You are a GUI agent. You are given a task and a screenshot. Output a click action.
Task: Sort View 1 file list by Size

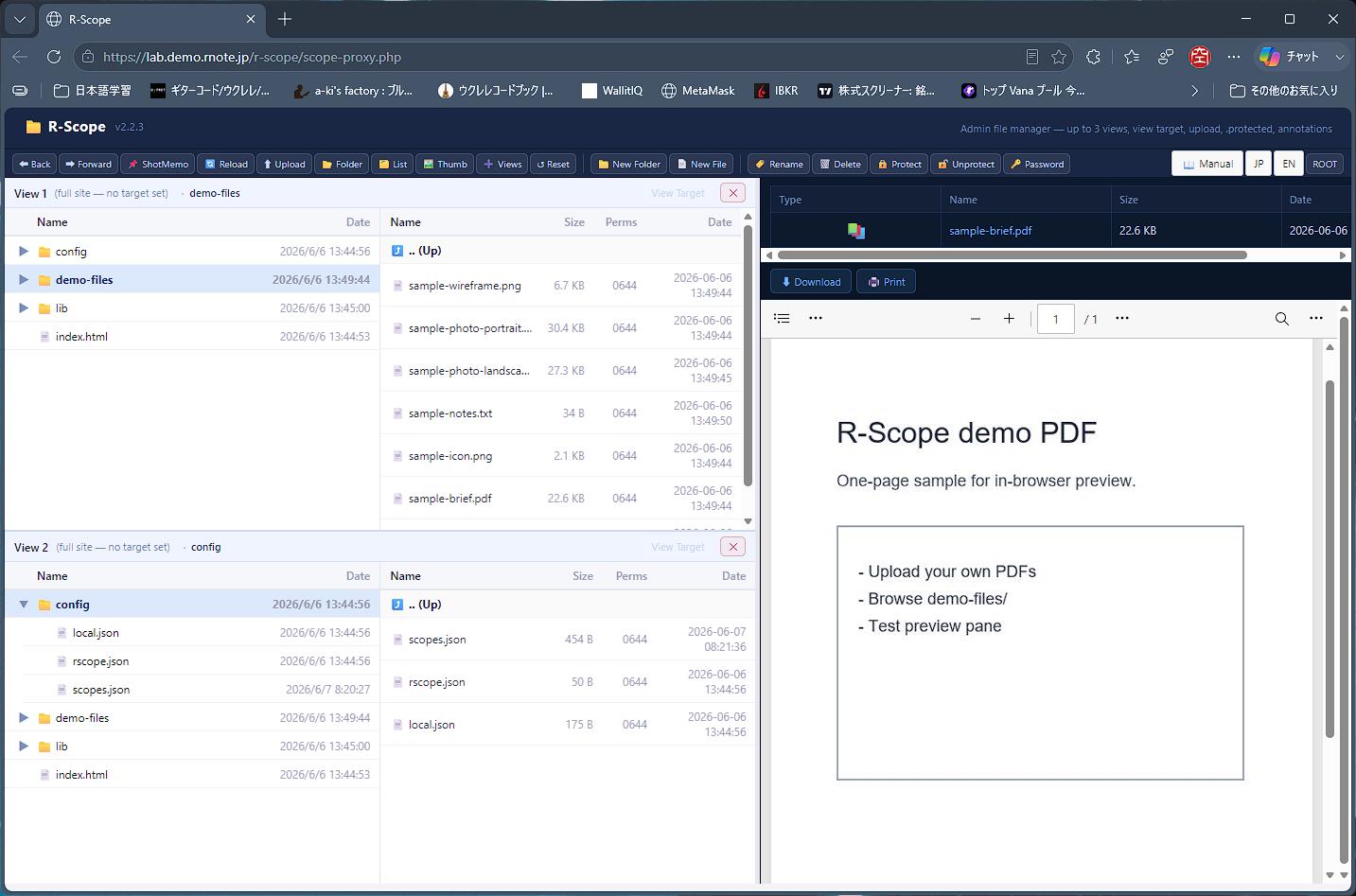click(x=574, y=222)
